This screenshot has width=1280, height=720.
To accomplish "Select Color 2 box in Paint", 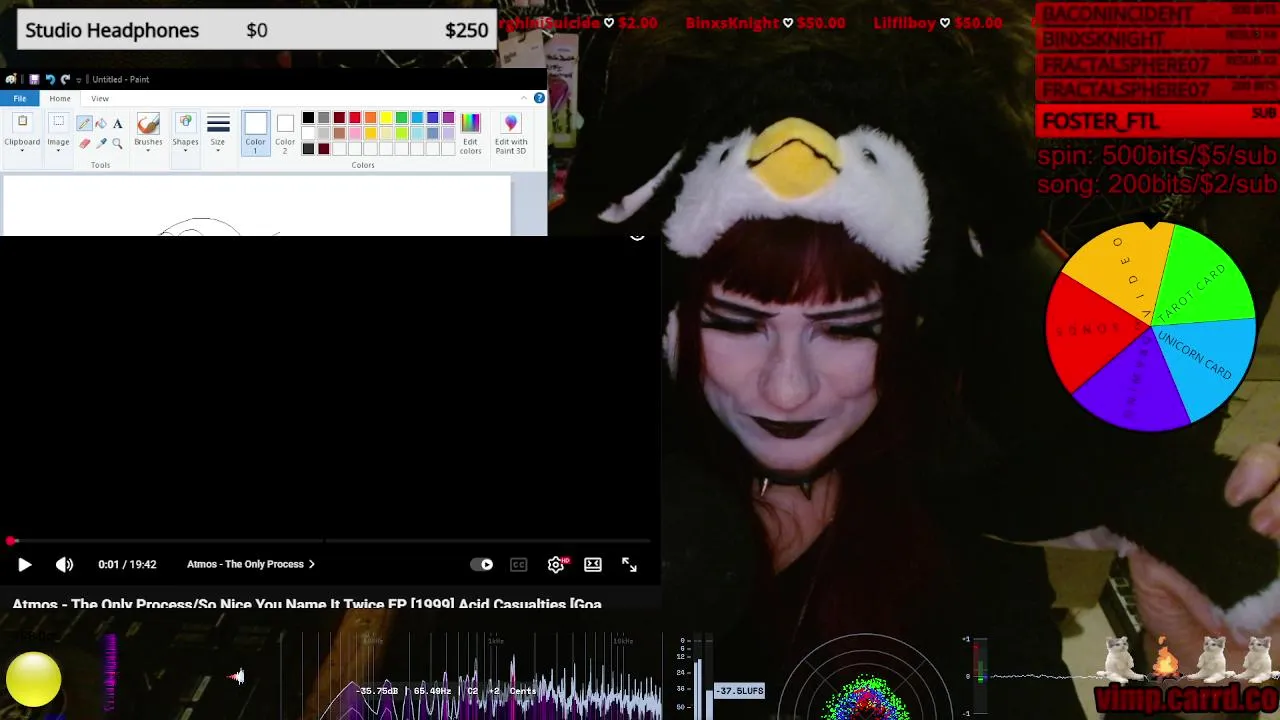I will click(285, 132).
